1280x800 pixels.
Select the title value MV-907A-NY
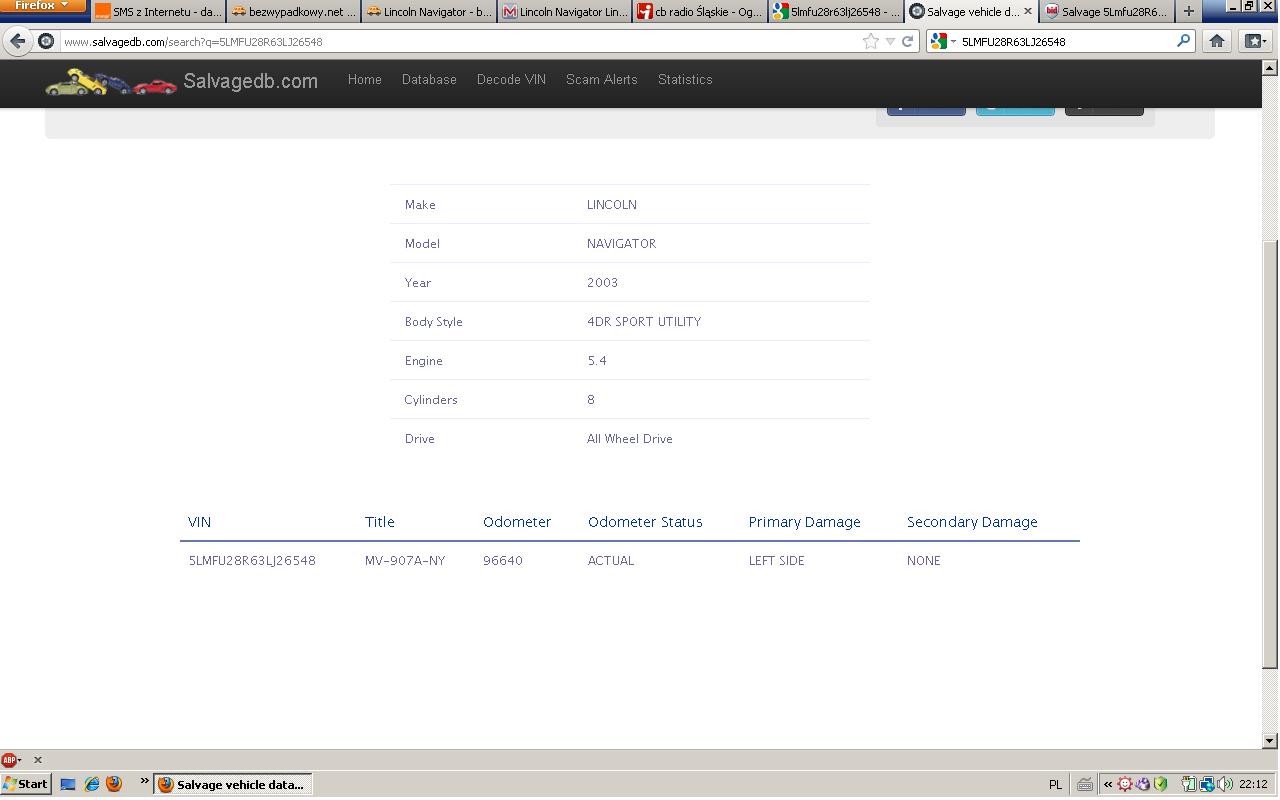405,561
